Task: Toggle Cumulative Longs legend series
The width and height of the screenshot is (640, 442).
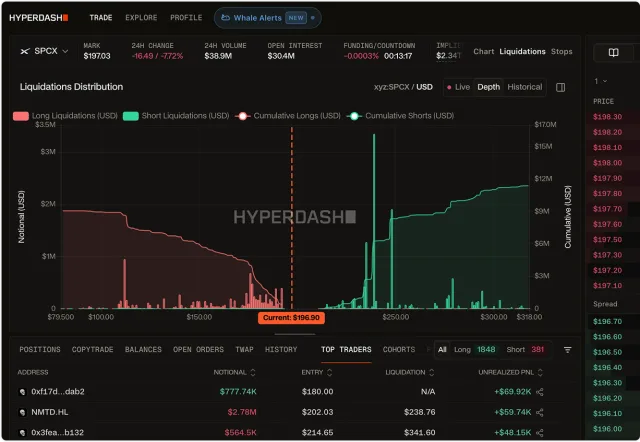Action: click(288, 116)
